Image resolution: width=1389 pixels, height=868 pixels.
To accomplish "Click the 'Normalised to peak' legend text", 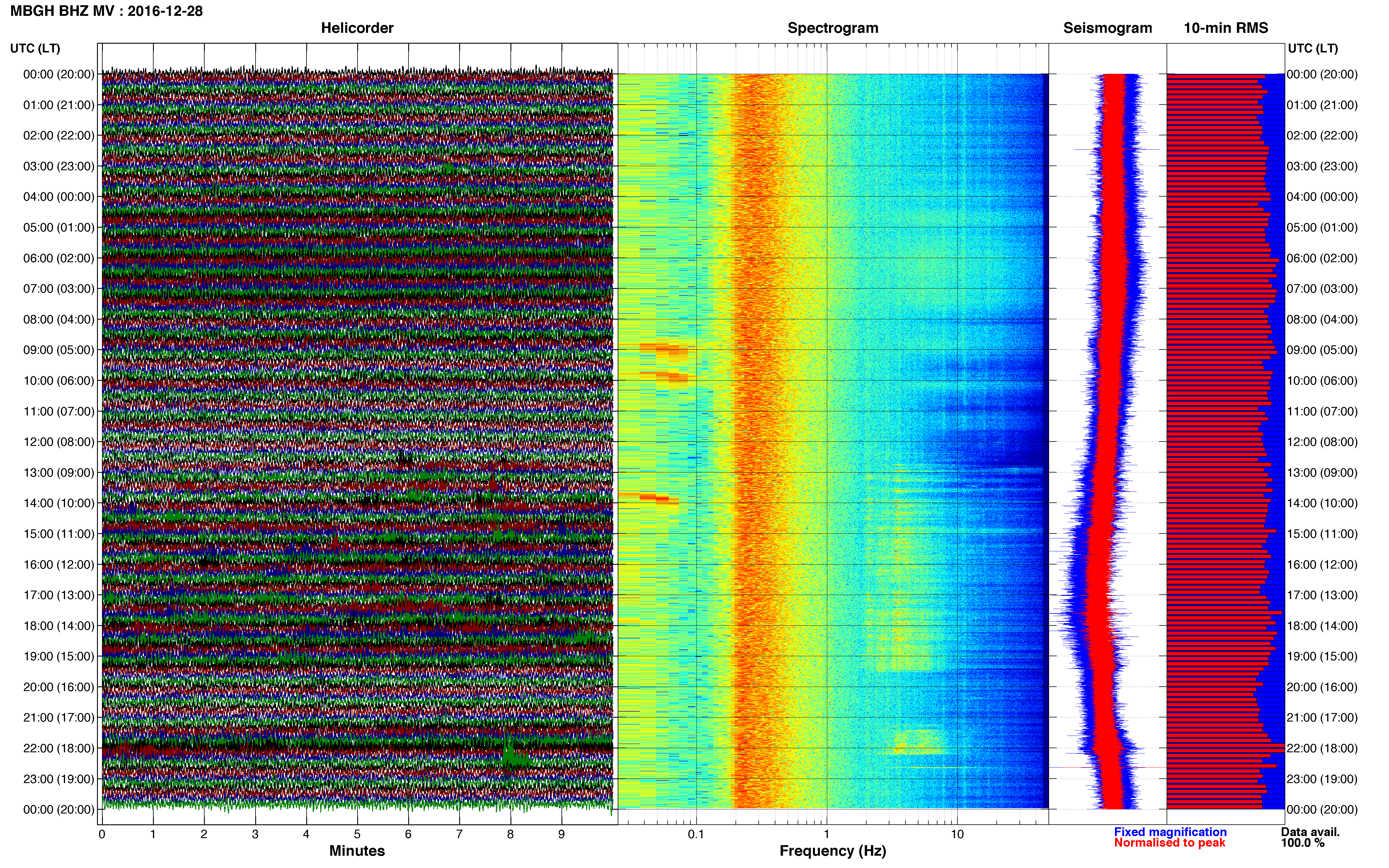I will click(1170, 843).
